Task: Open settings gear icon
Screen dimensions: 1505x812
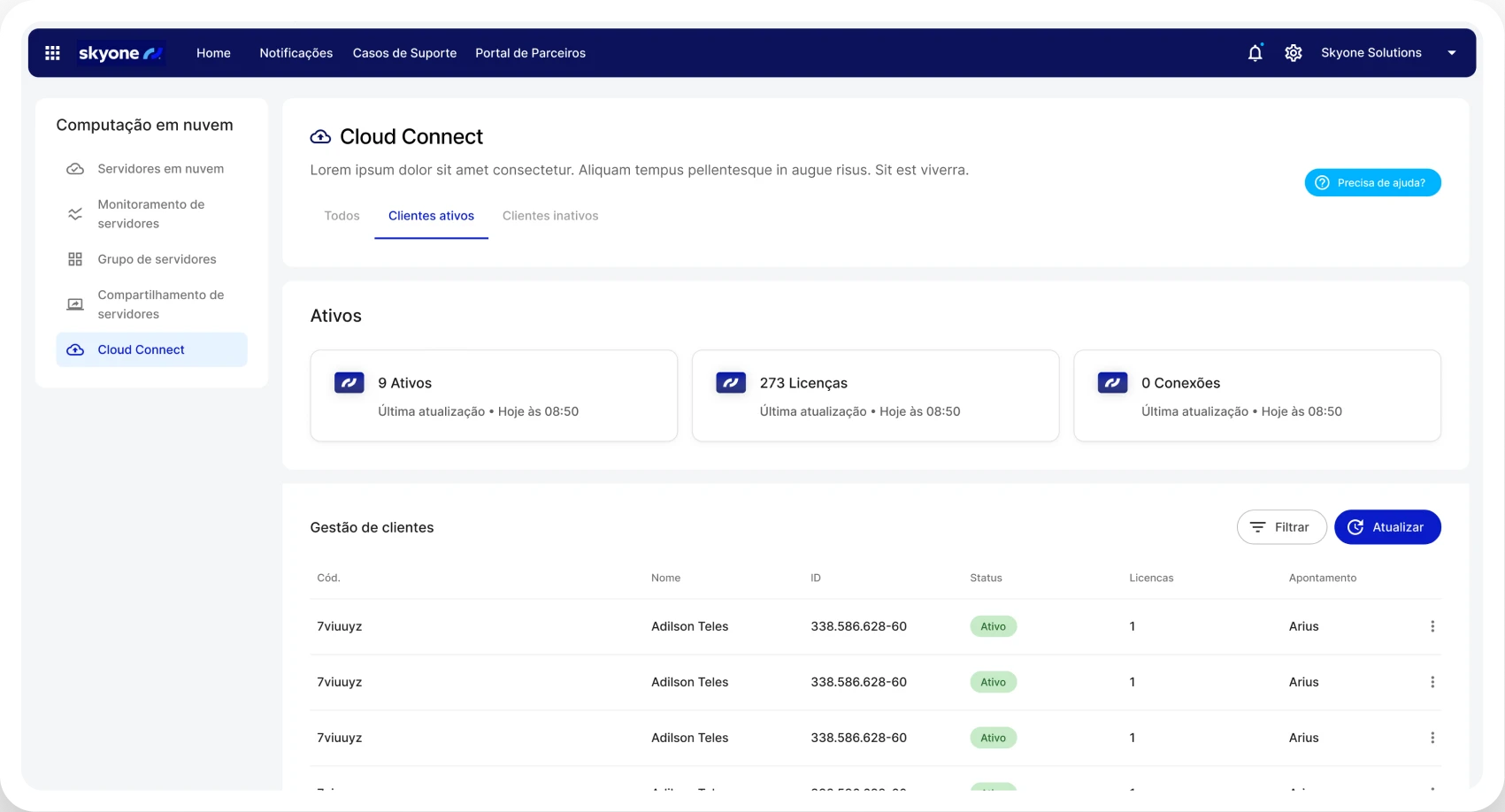Action: [1293, 53]
